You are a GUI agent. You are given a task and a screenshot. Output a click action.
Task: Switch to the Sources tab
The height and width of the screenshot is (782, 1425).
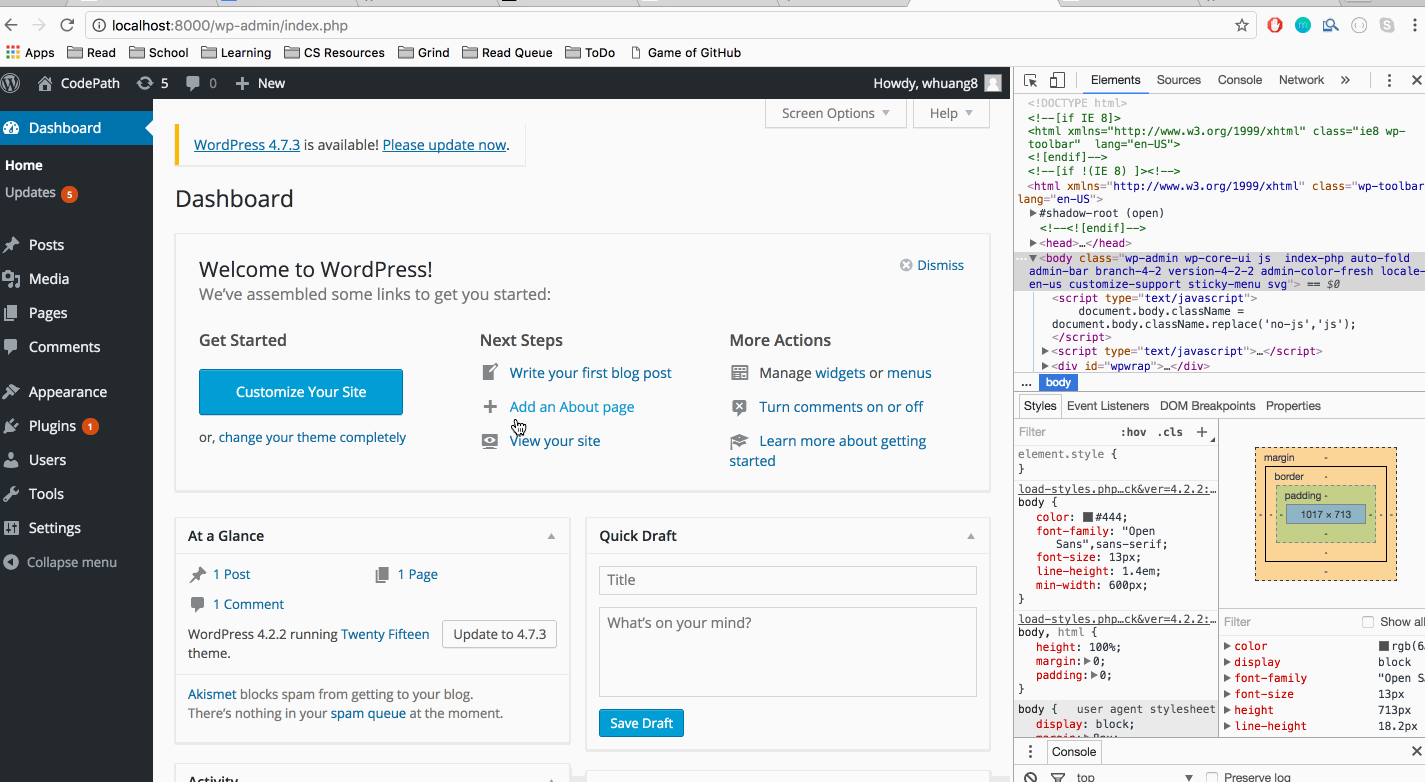[x=1179, y=80]
